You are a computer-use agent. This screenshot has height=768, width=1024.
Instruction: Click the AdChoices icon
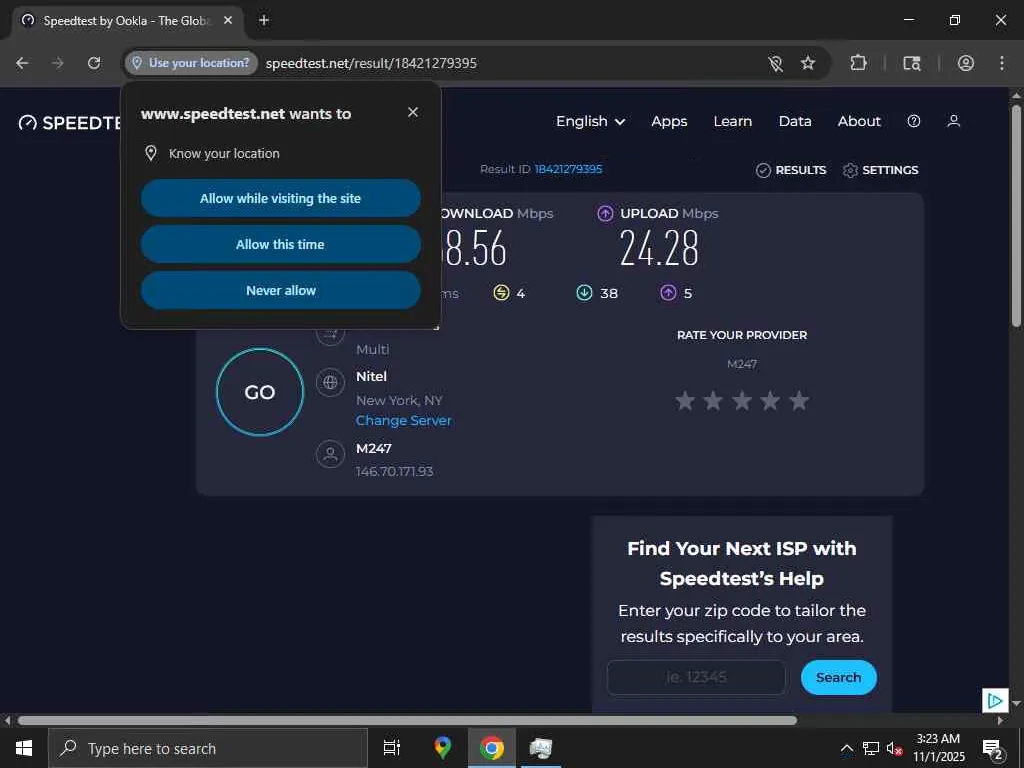995,701
